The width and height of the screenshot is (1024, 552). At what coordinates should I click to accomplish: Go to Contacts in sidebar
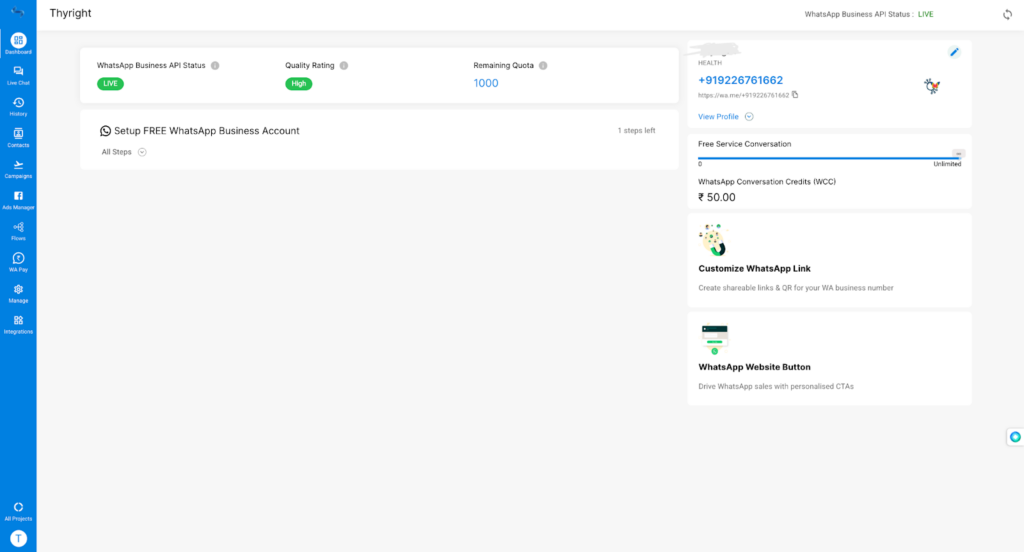(x=18, y=137)
